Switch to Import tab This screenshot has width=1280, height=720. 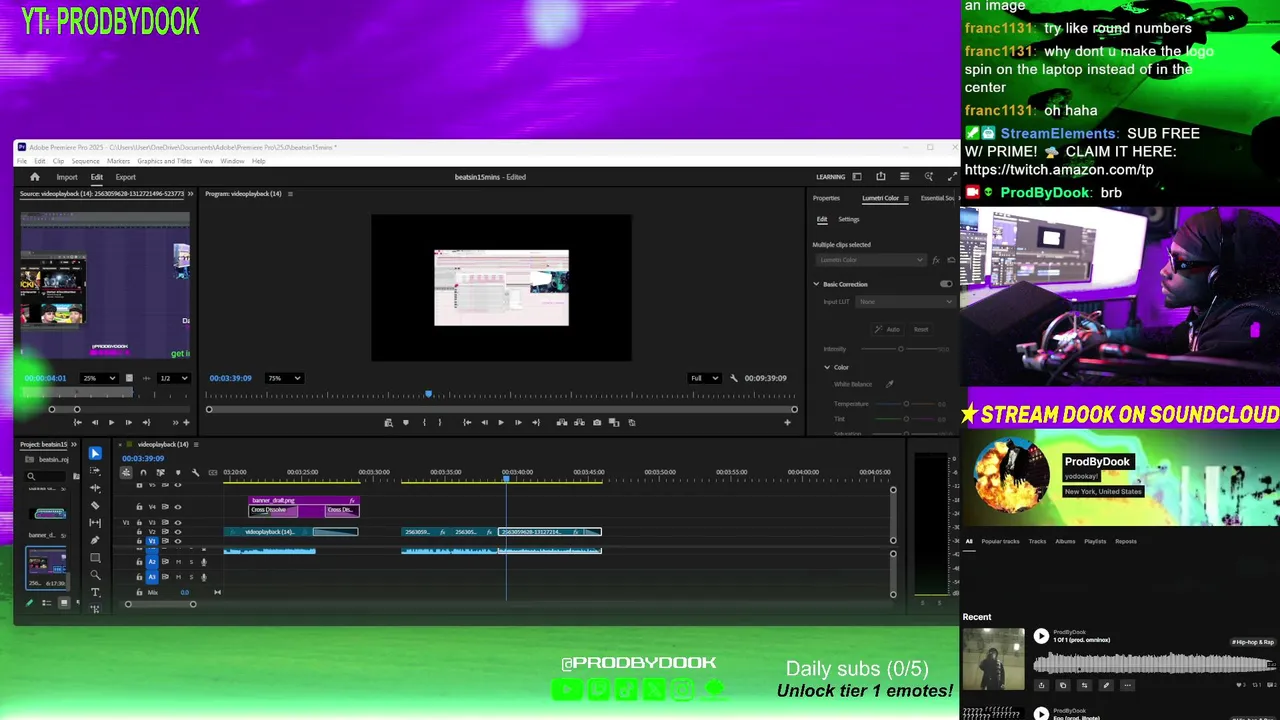[67, 177]
